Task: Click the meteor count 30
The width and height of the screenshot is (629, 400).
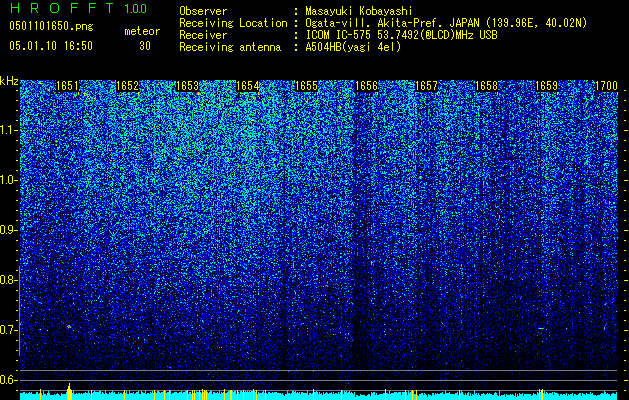Action: pyautogui.click(x=145, y=46)
